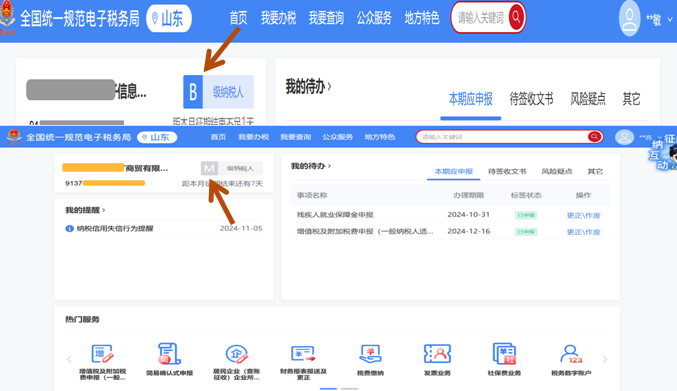Screen dimensions: 677x391
Task: Select 其它 tab in top page
Action: coord(631,99)
